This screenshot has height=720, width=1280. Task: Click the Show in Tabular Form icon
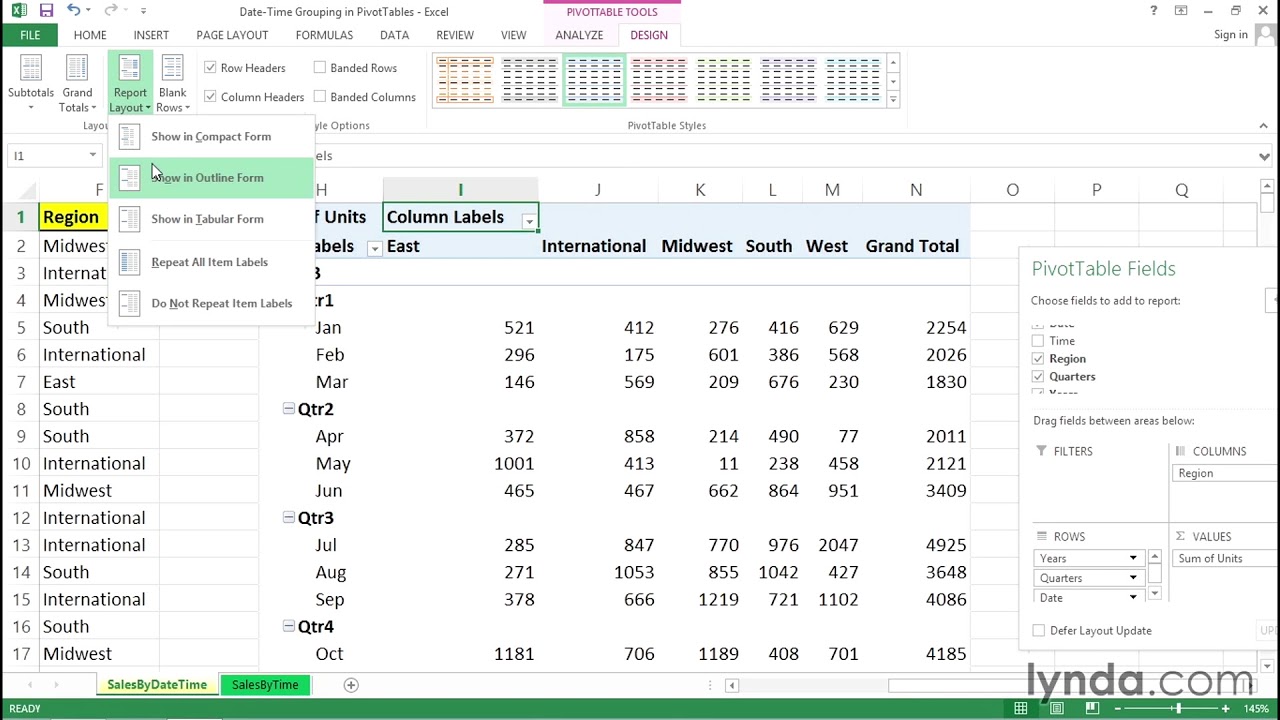(129, 219)
